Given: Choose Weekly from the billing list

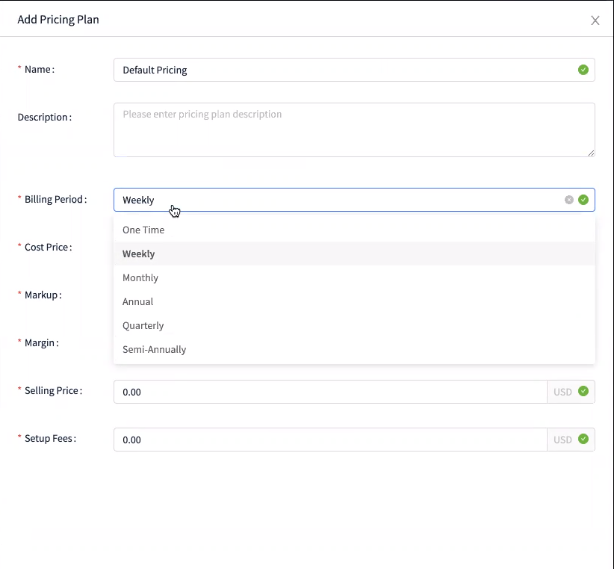Looking at the screenshot, I should point(139,254).
